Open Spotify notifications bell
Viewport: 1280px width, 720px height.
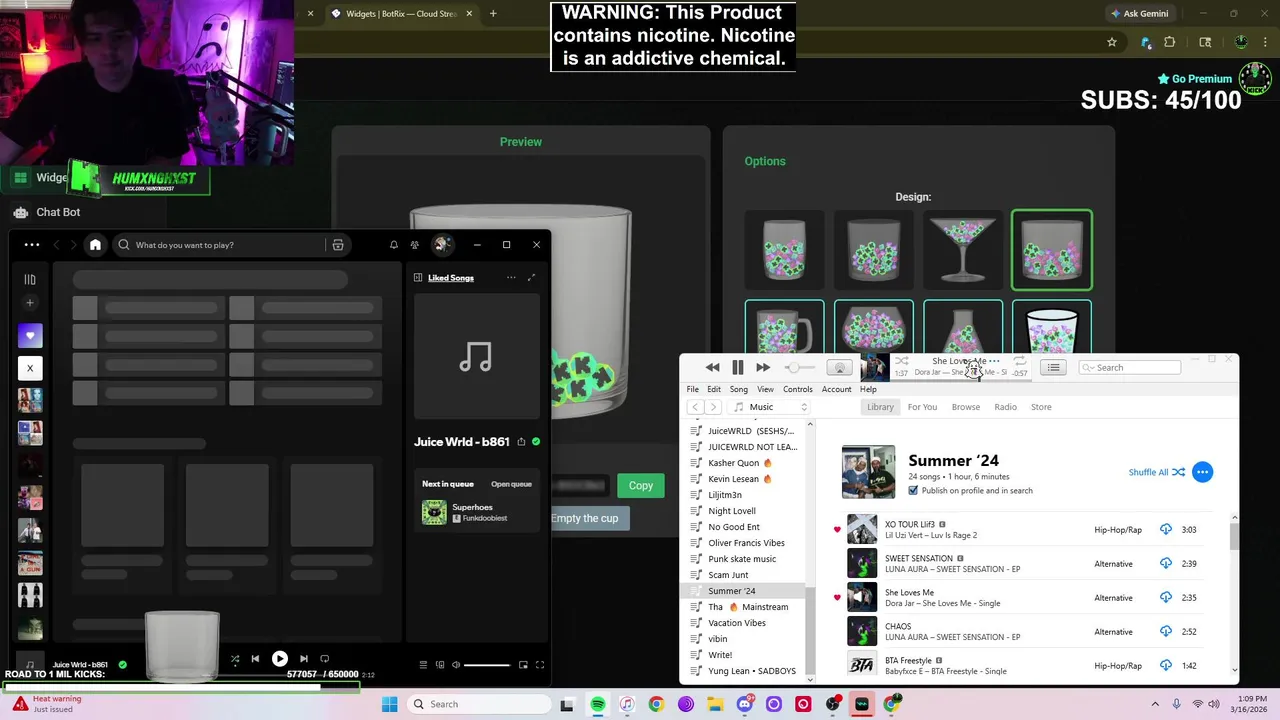[394, 245]
